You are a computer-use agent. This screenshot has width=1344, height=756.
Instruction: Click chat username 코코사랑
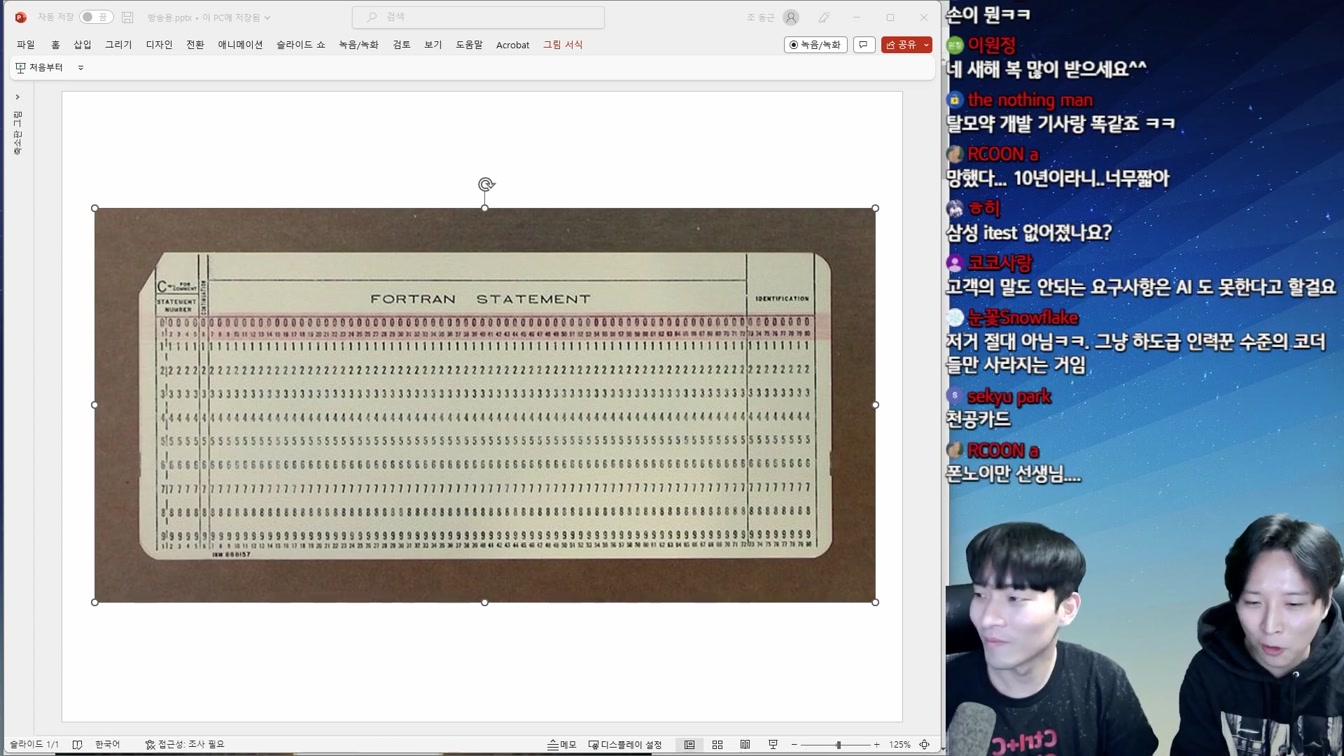pyautogui.click(x=1000, y=264)
